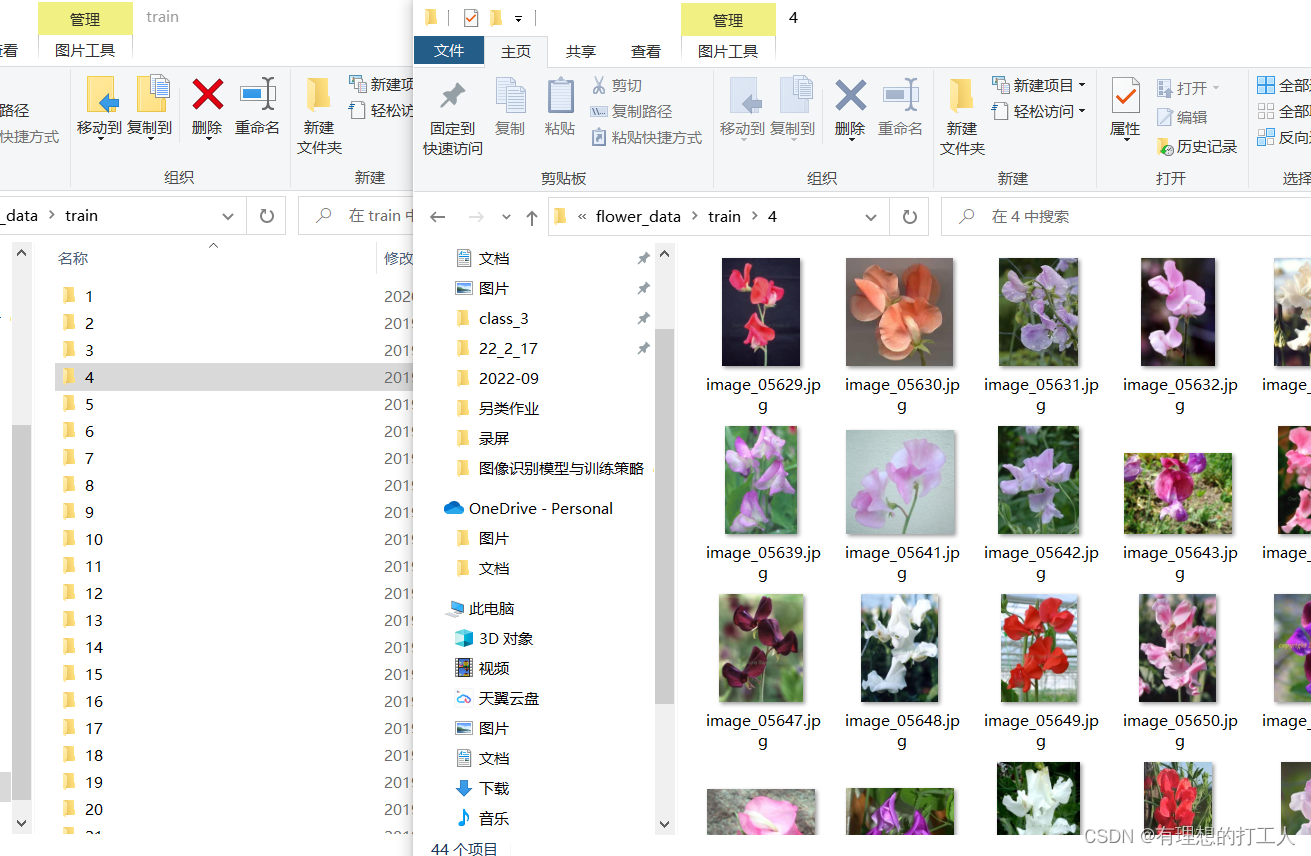
Task: Click the 复制 copy icon in front window
Action: tap(510, 107)
